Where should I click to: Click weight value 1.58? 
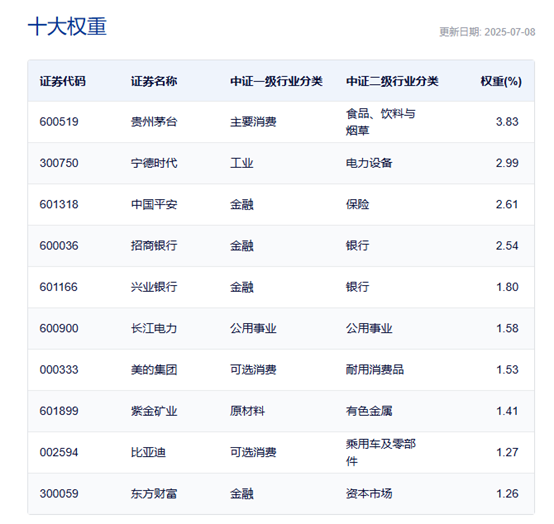click(507, 329)
